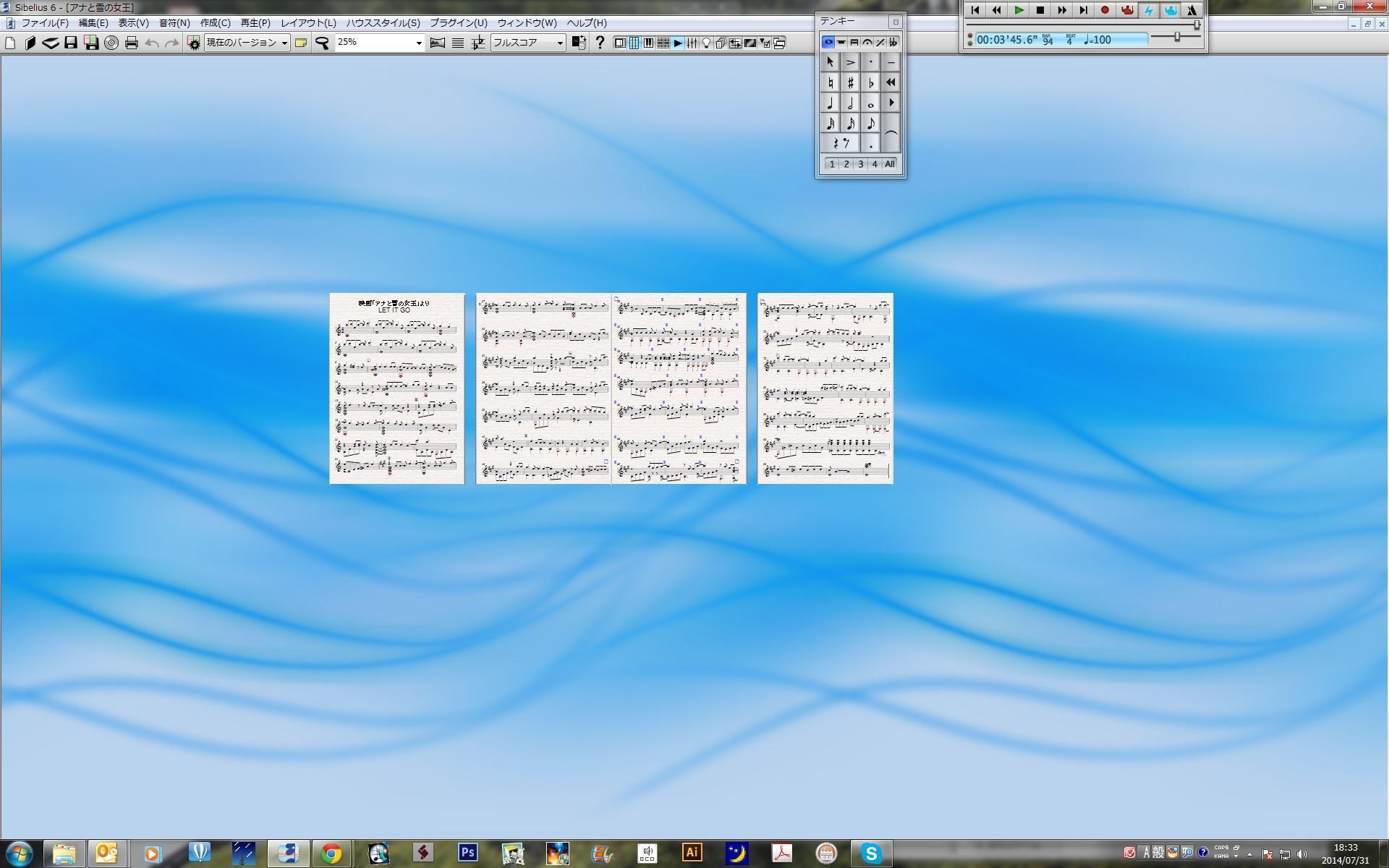Click the magnifier zoom tool icon
Image resolution: width=1389 pixels, height=868 pixels.
point(322,43)
